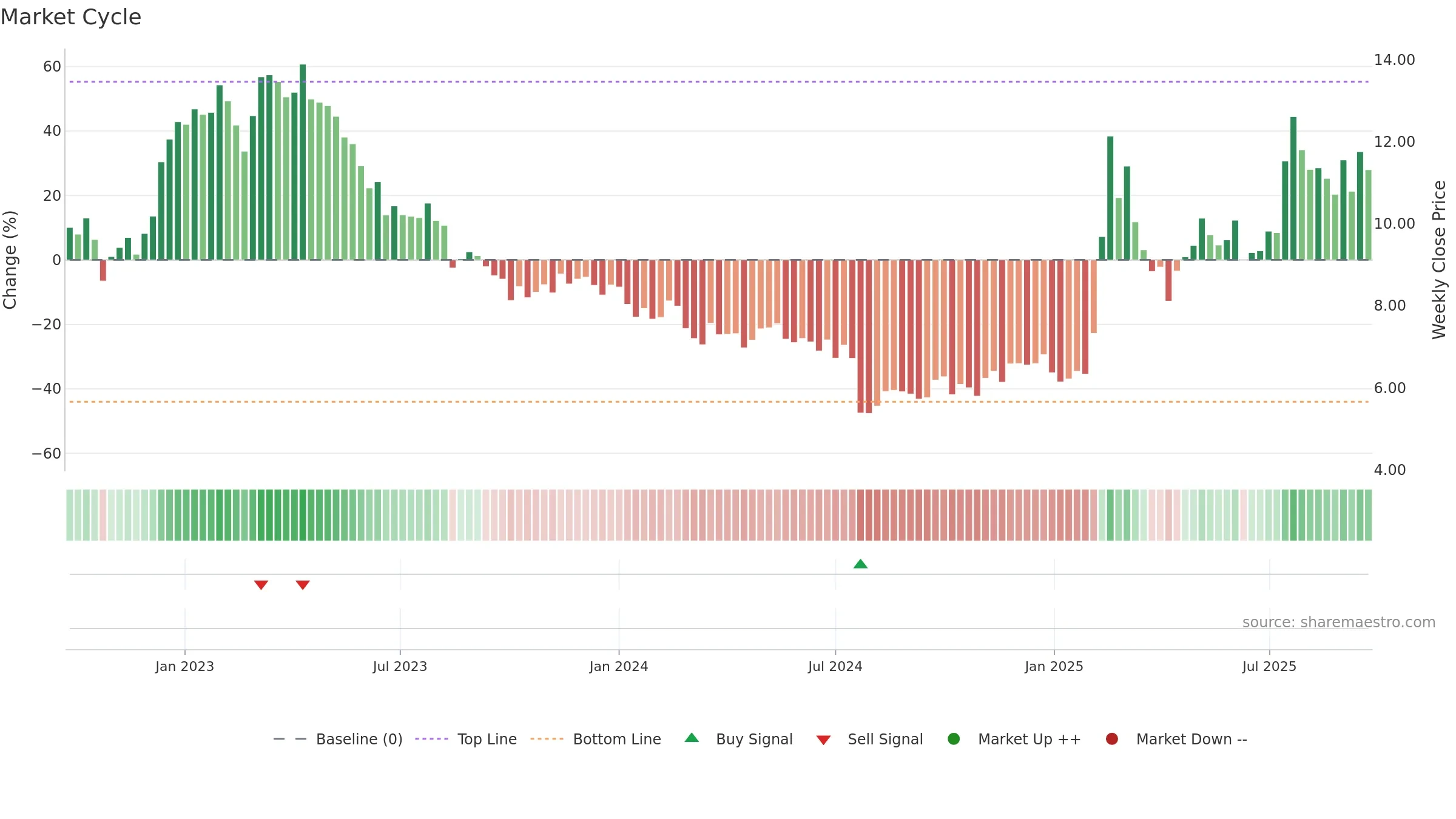This screenshot has height=819, width=1456.
Task: Click the second red Sell Signal marker
Action: (x=303, y=585)
